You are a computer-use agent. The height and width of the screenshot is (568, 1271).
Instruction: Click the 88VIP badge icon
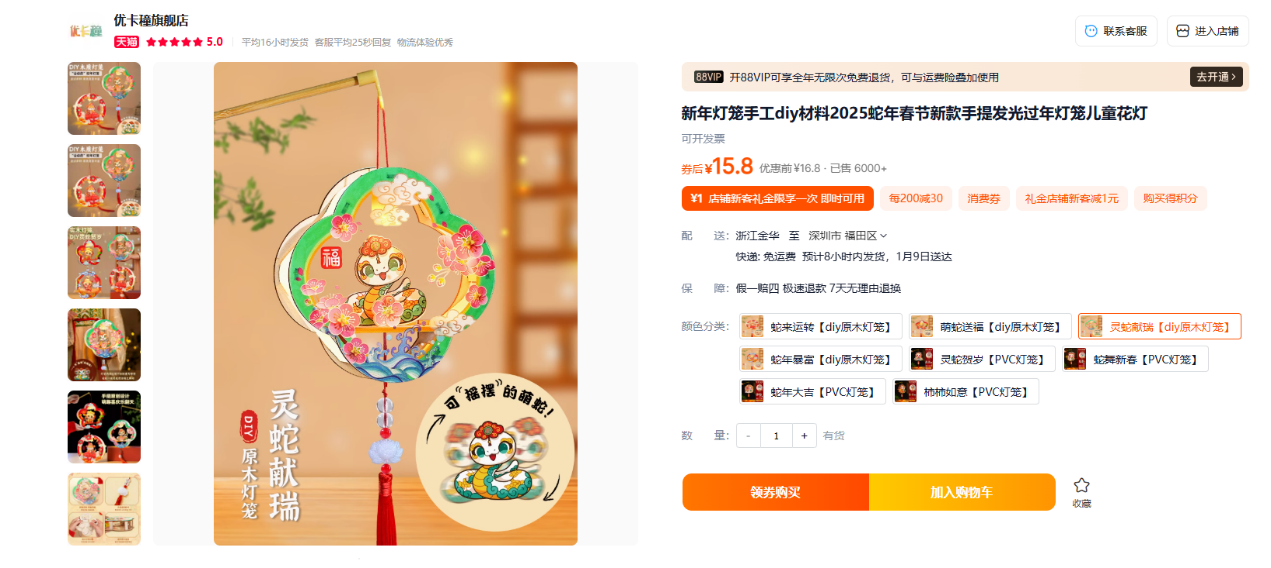708,77
